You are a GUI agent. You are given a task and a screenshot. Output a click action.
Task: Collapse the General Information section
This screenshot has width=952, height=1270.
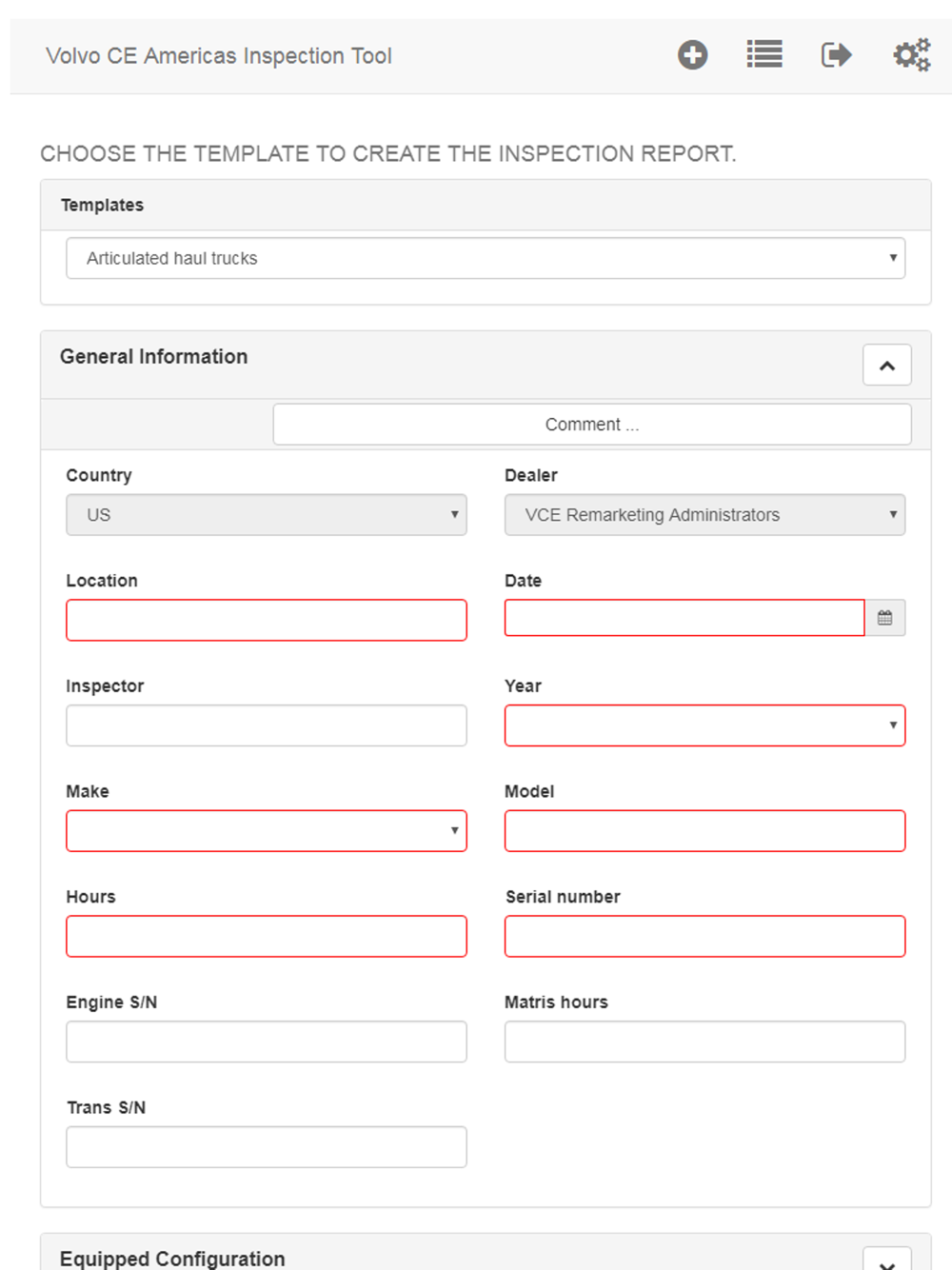point(887,366)
